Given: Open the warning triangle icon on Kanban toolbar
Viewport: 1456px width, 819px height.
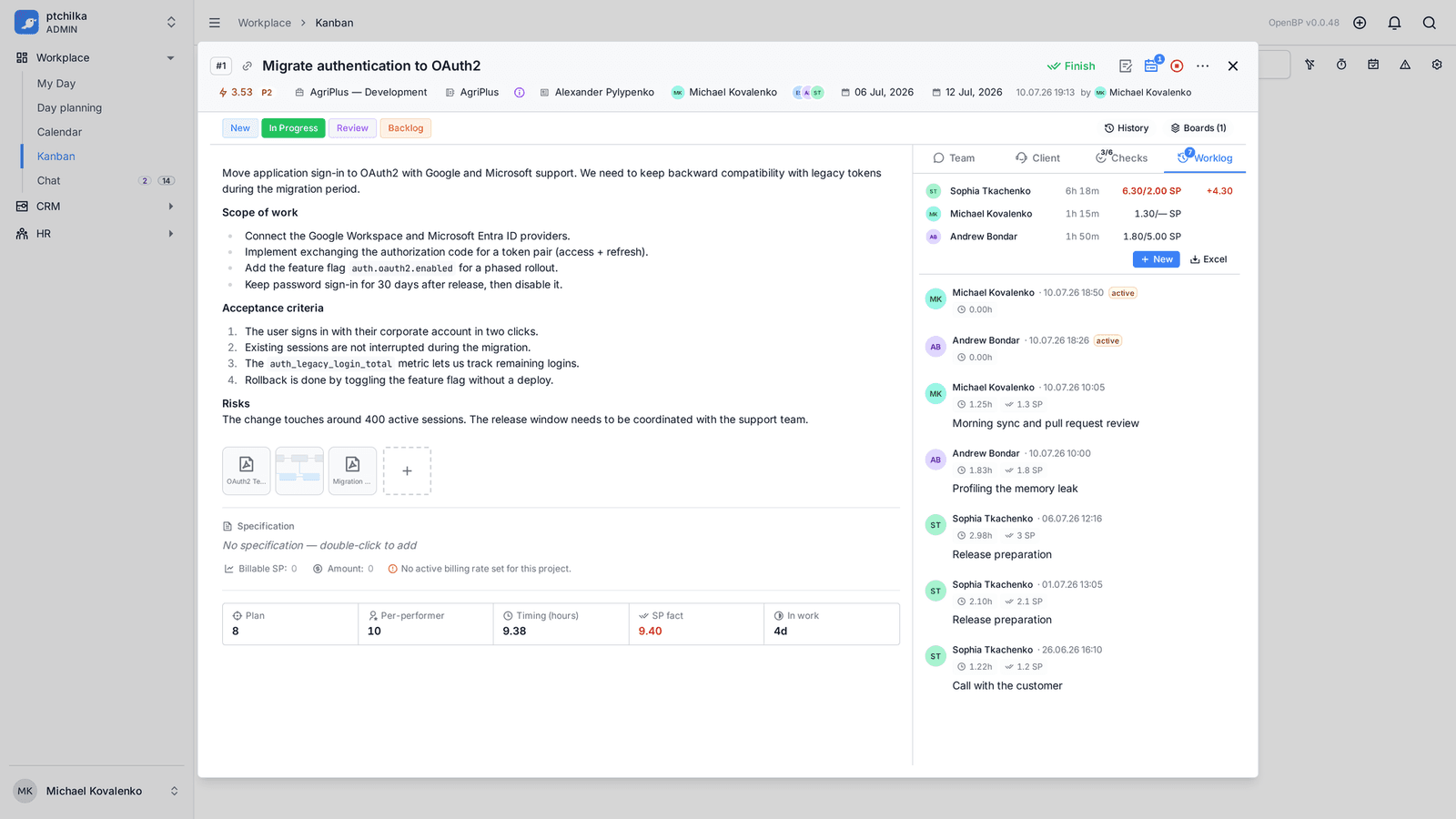Looking at the screenshot, I should pos(1405,65).
